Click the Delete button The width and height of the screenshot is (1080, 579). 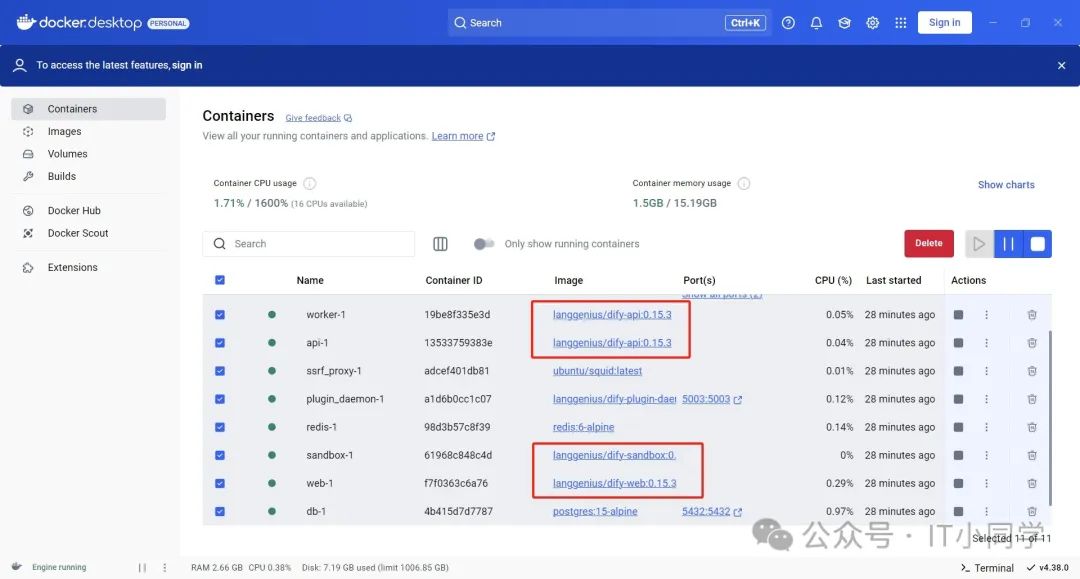[x=928, y=243]
